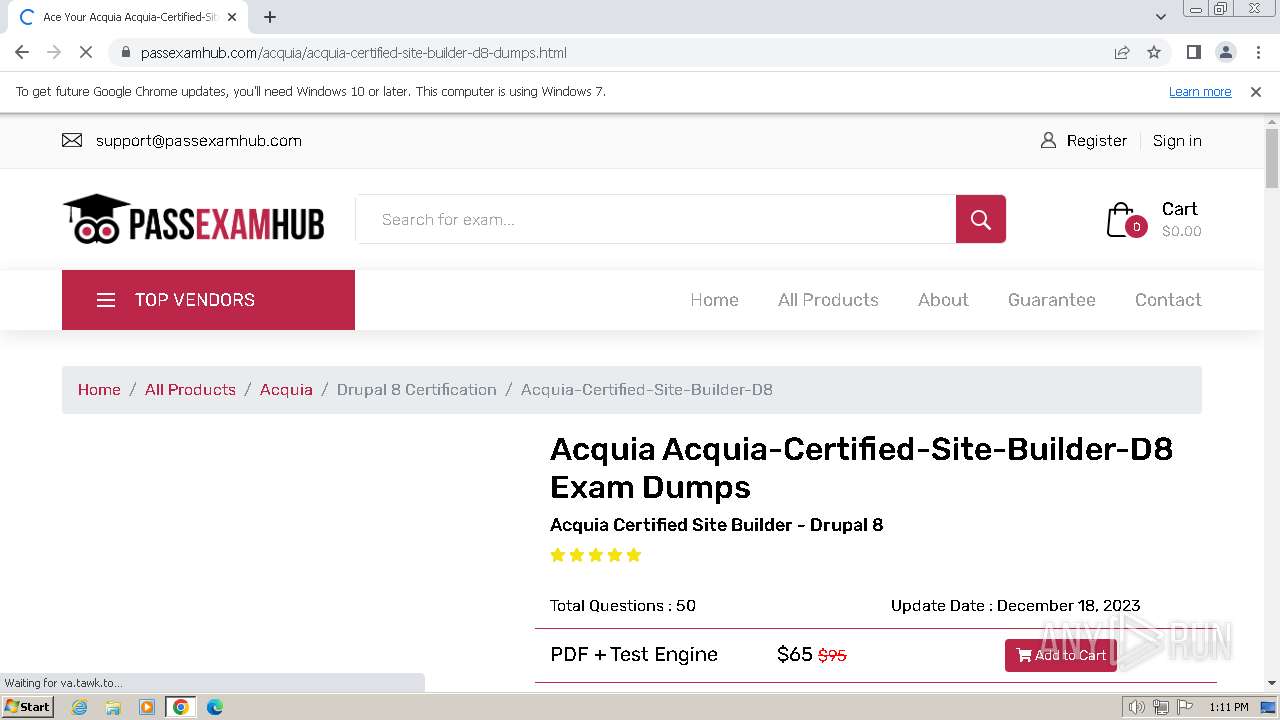Viewport: 1280px width, 720px height.
Task: Open the Windows Start button
Action: [27, 707]
